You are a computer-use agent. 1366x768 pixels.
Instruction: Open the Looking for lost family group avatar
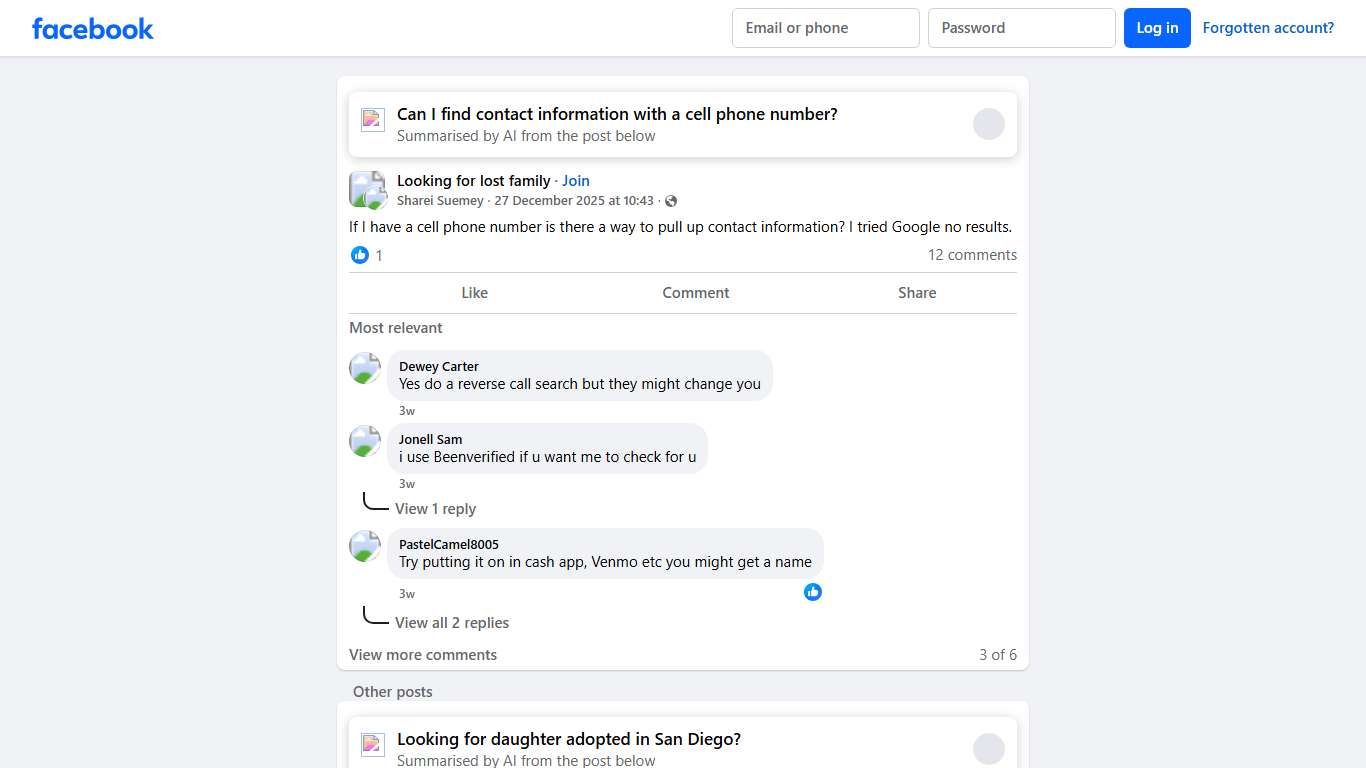coord(367,189)
